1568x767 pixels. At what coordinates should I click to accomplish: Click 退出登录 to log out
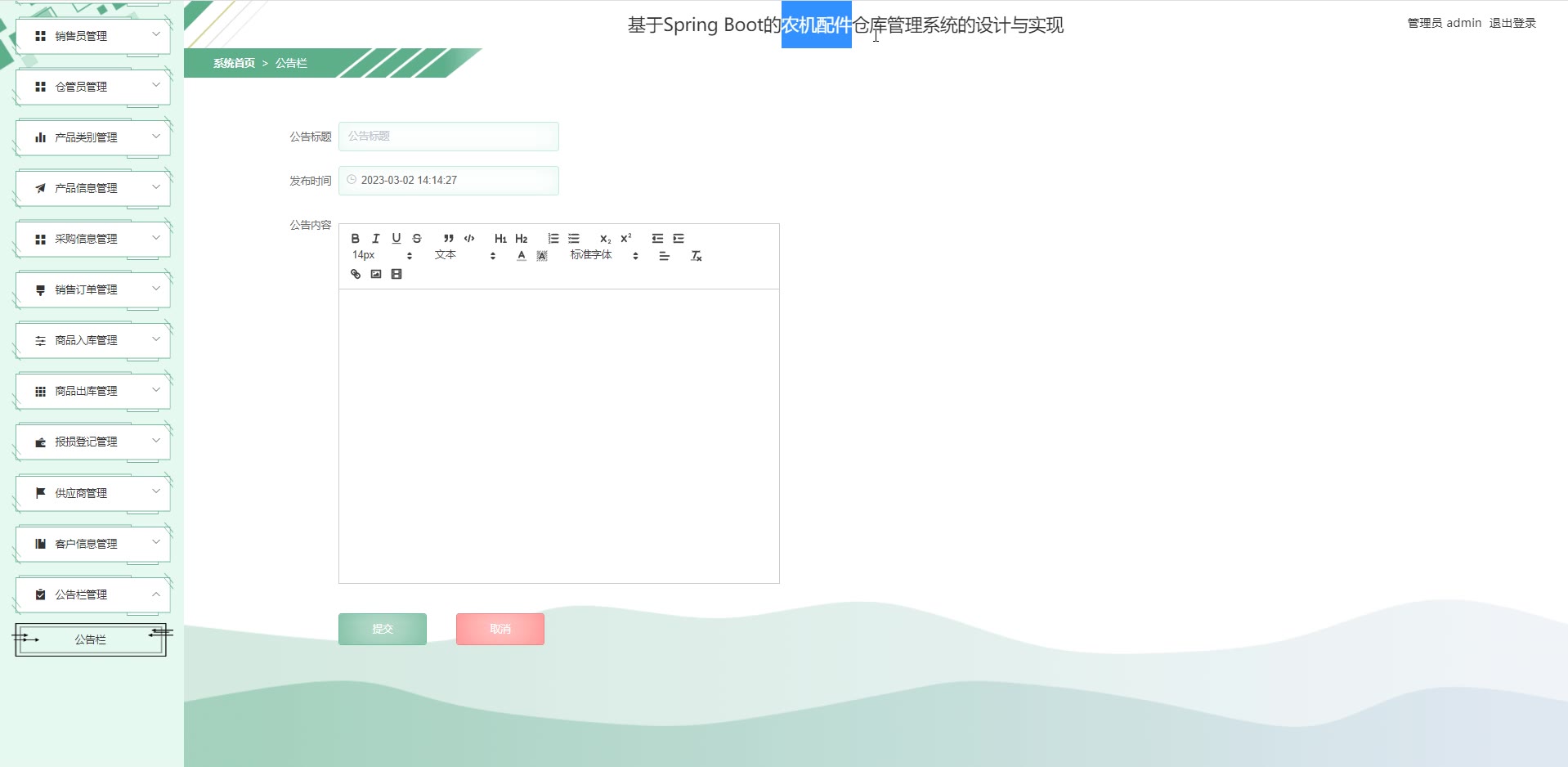[x=1512, y=23]
